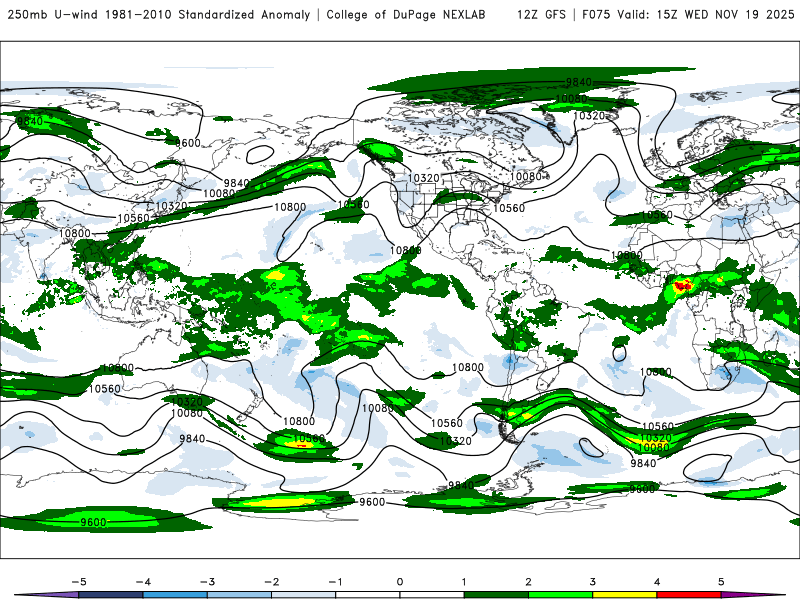Click the '-3' tick label on the colorbar
The image size is (800, 600).
point(207,582)
